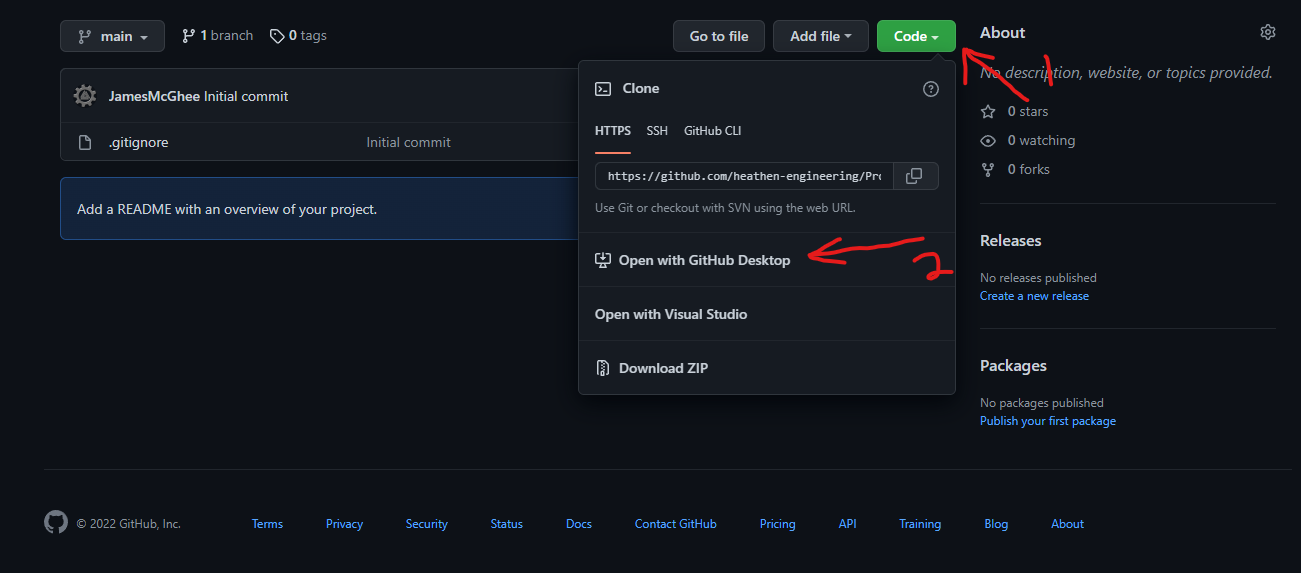This screenshot has width=1301, height=573.
Task: Click the GitHub logo in footer
Action: (x=56, y=523)
